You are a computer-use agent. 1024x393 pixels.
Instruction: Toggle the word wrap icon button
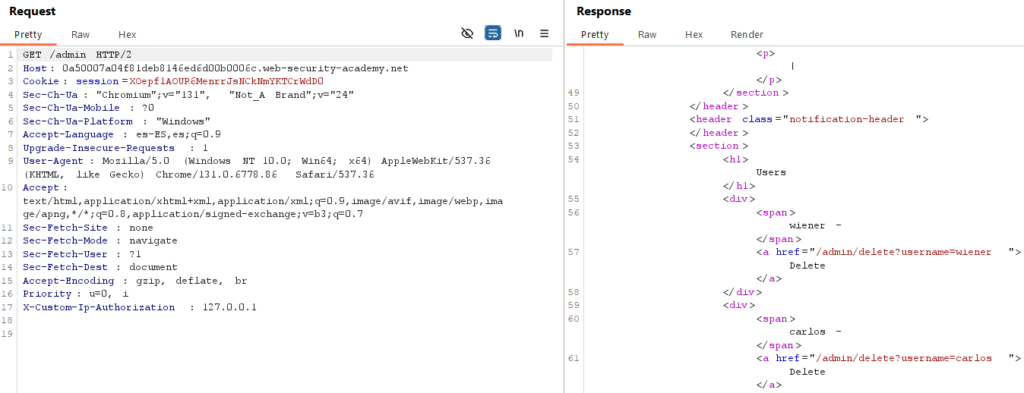point(493,33)
